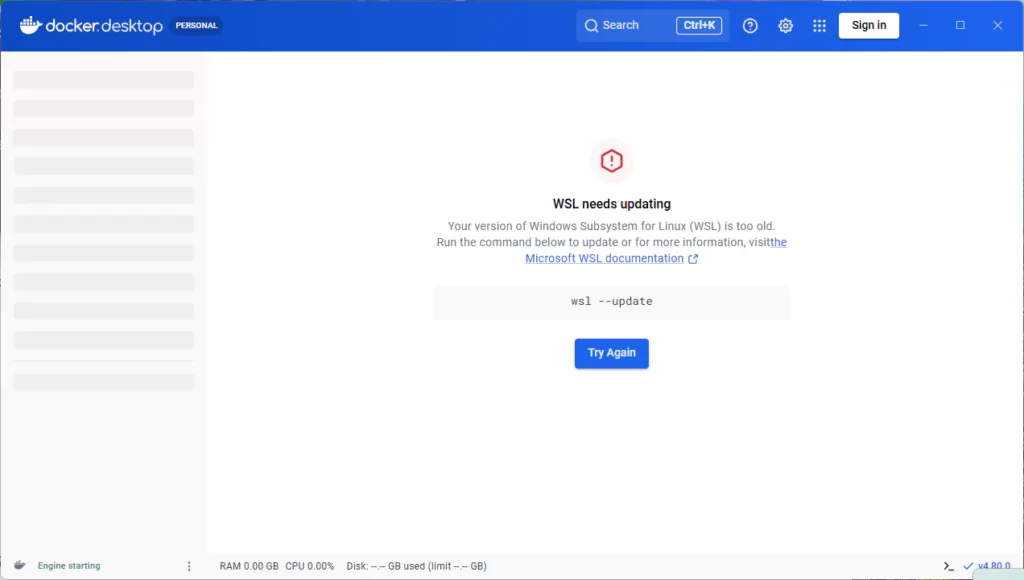1024x580 pixels.
Task: Open Settings via the gear icon
Action: 785,25
